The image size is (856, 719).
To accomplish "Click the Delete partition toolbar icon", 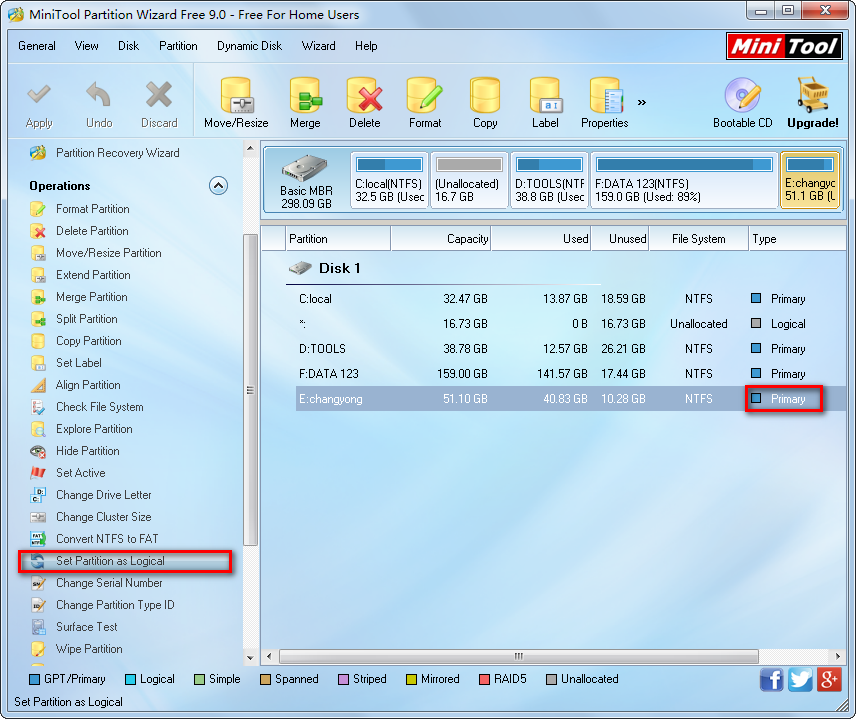I will (x=365, y=102).
